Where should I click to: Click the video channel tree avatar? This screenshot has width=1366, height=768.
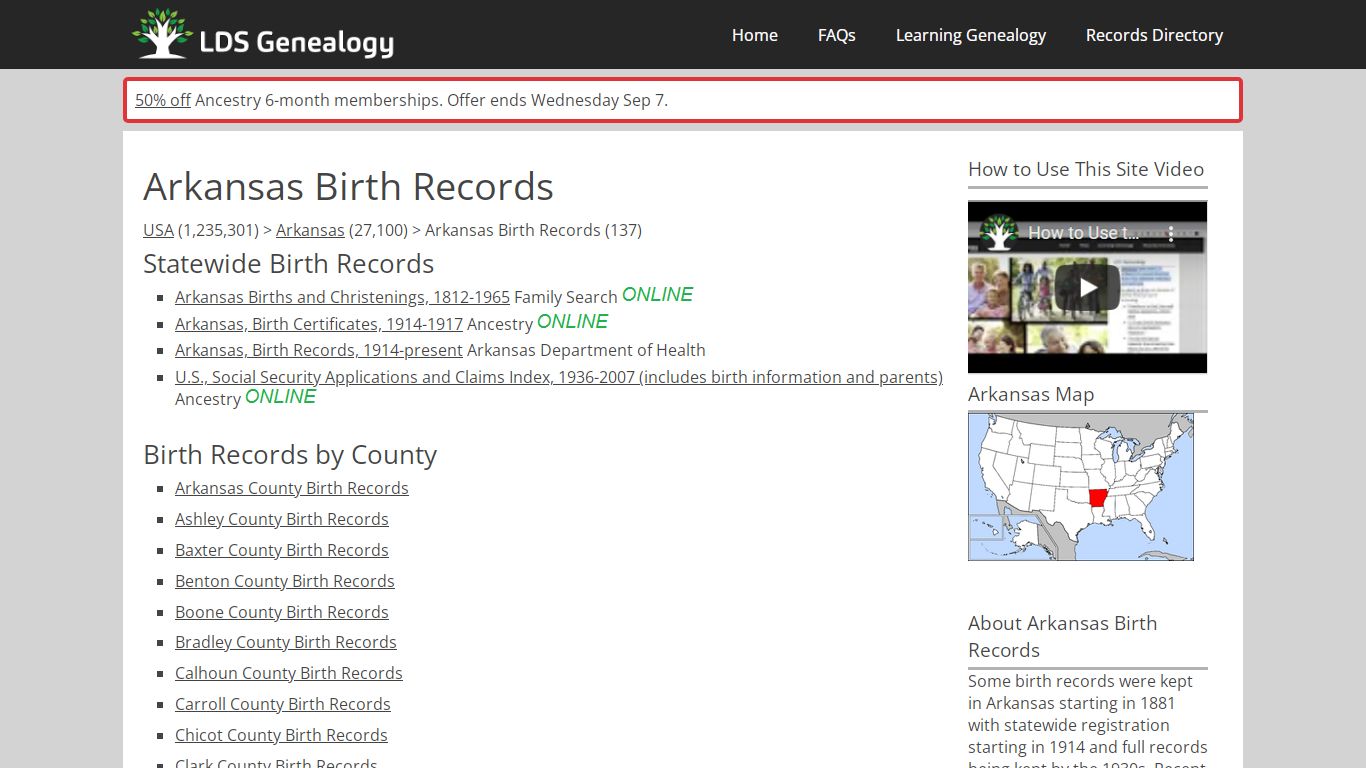point(999,233)
